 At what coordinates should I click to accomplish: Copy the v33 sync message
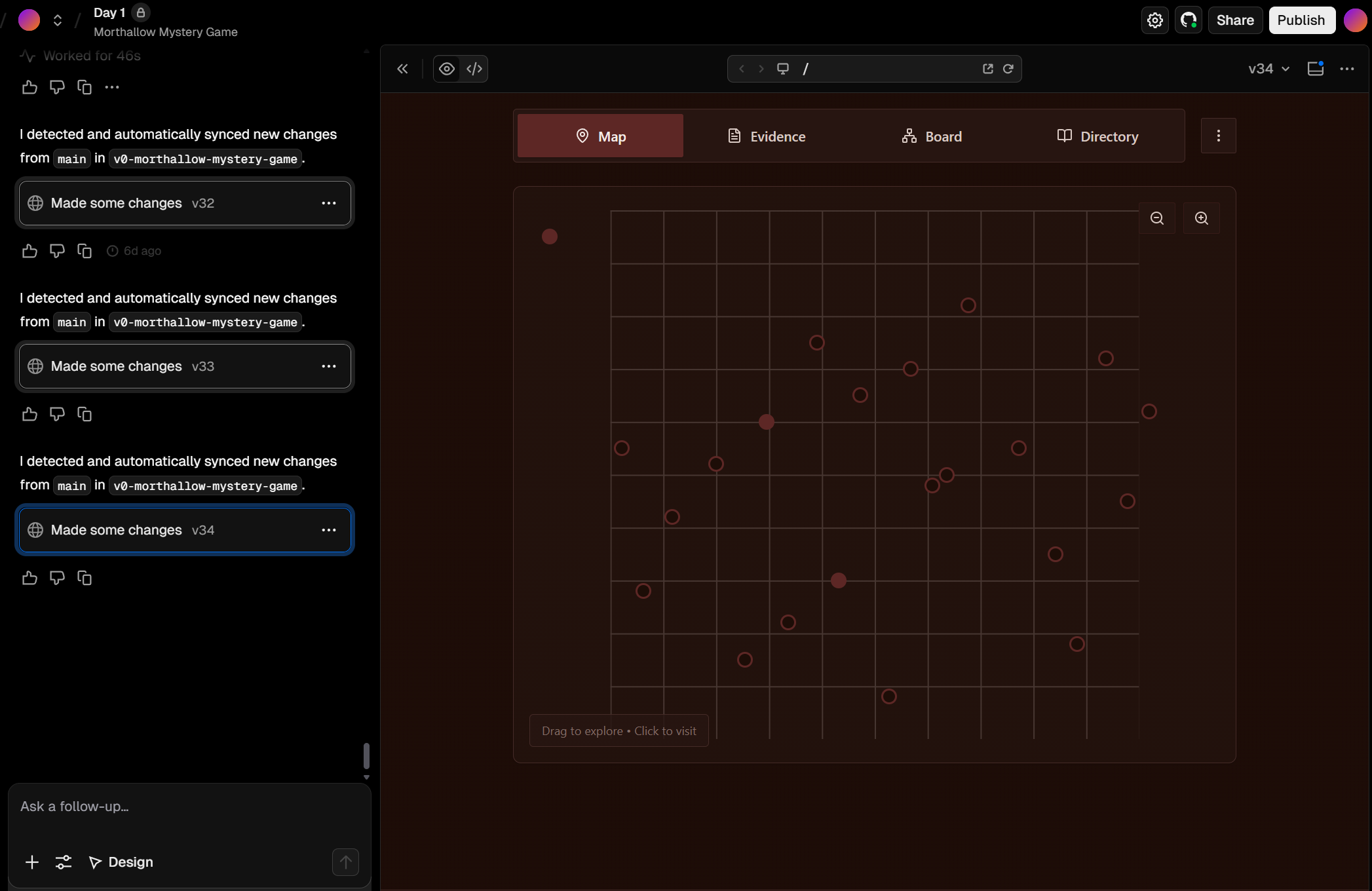tap(85, 414)
